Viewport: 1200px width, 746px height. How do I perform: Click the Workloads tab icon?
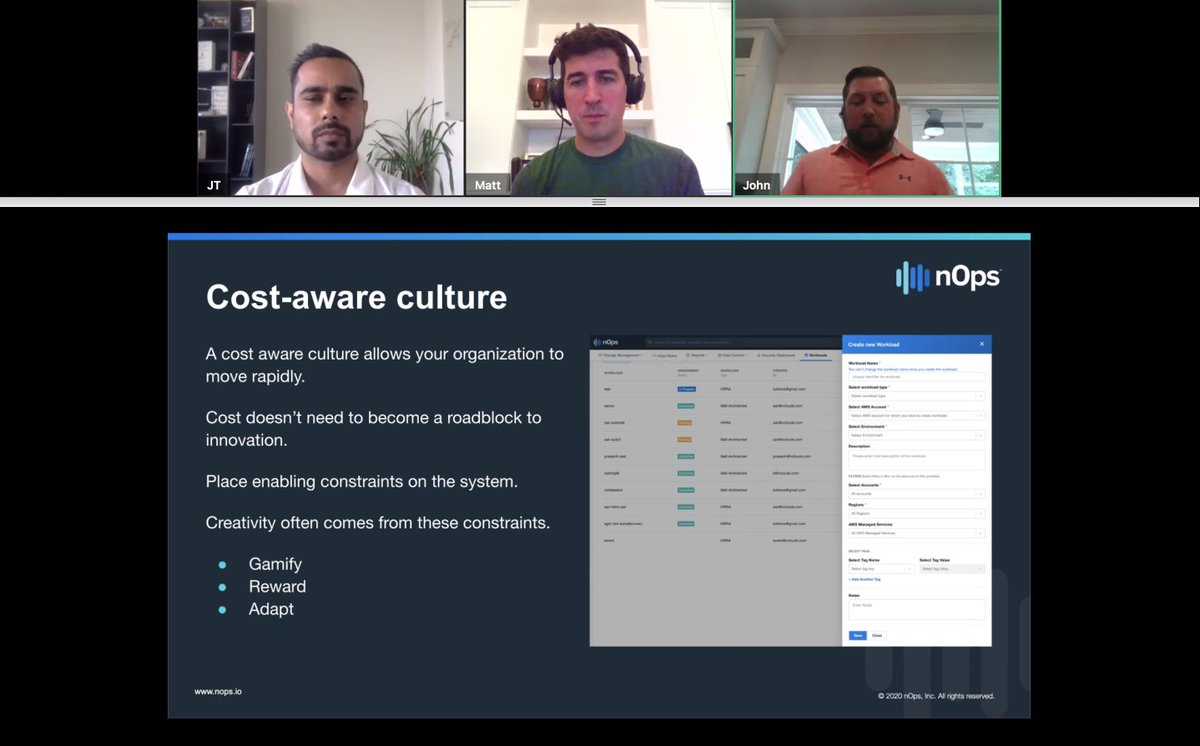click(x=806, y=355)
